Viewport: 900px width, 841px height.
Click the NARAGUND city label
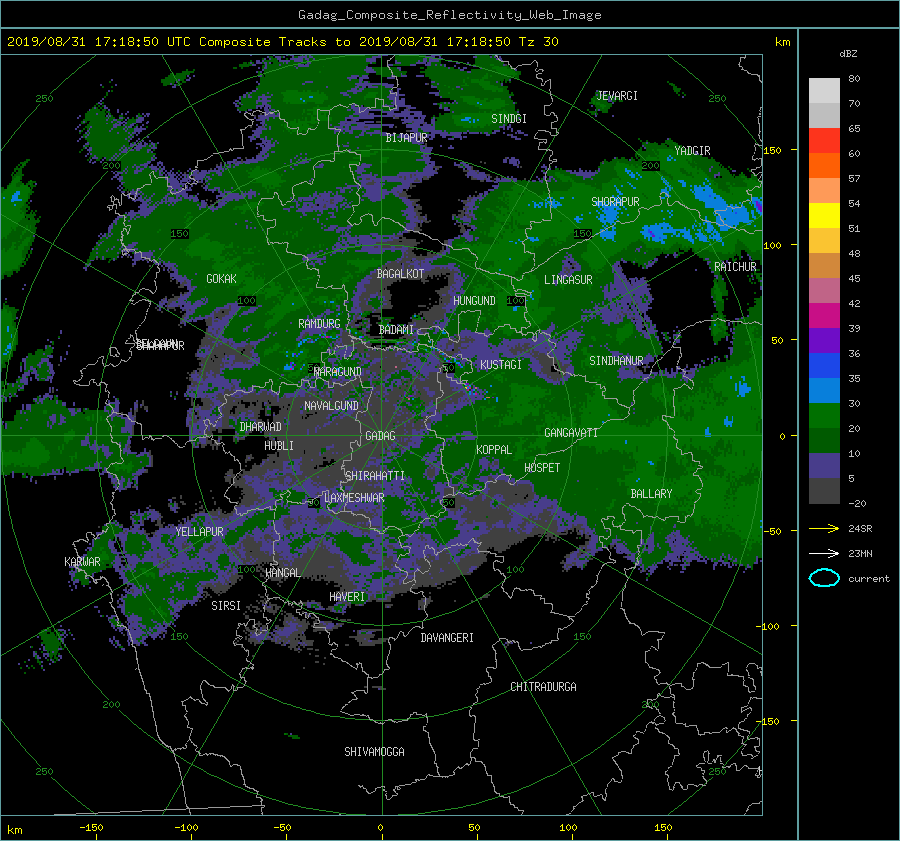pos(338,371)
